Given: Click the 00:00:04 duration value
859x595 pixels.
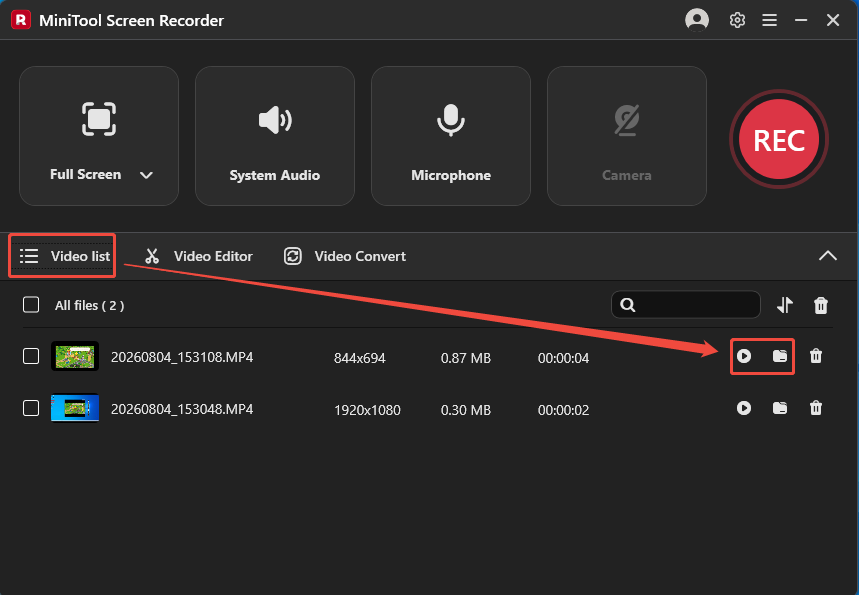Looking at the screenshot, I should pos(563,358).
